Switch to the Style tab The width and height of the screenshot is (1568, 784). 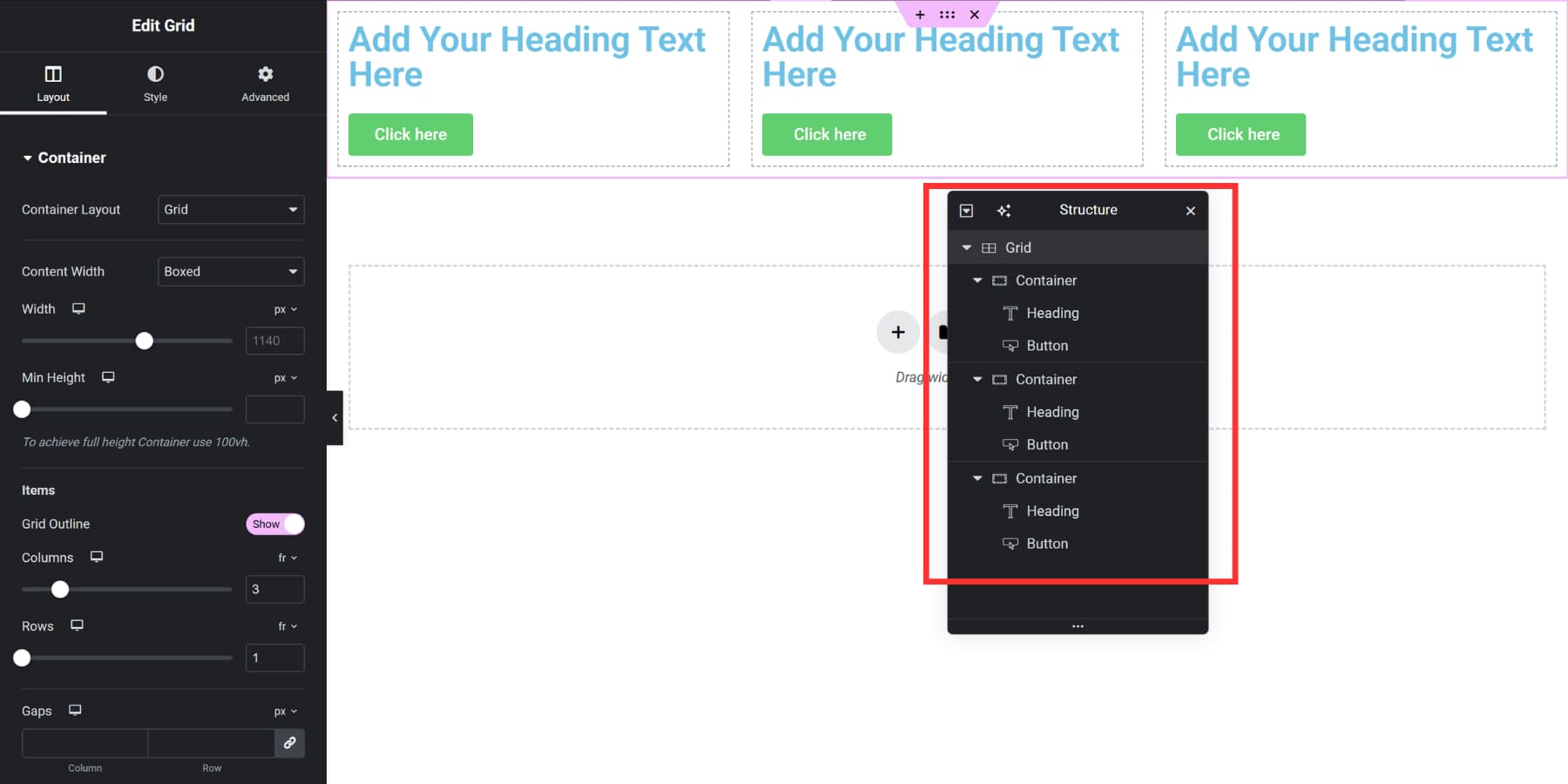tap(154, 83)
